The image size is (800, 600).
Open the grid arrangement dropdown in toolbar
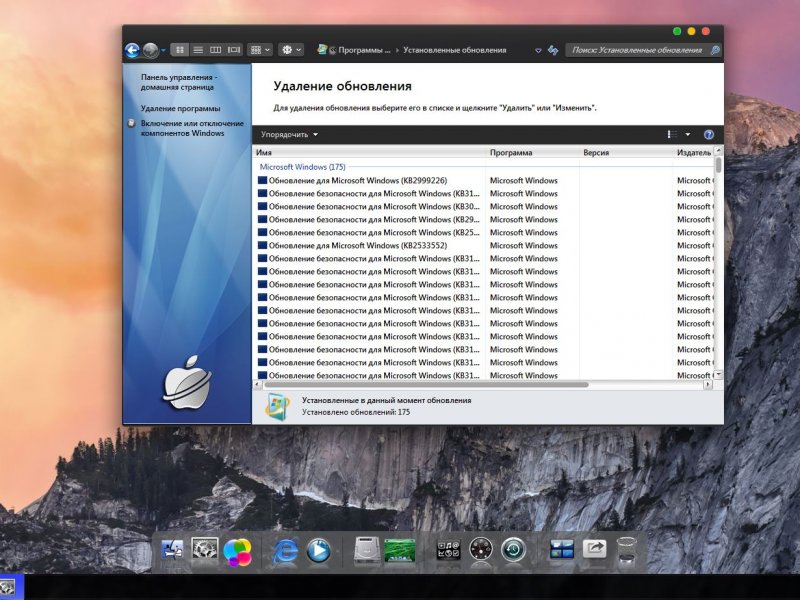[260, 50]
